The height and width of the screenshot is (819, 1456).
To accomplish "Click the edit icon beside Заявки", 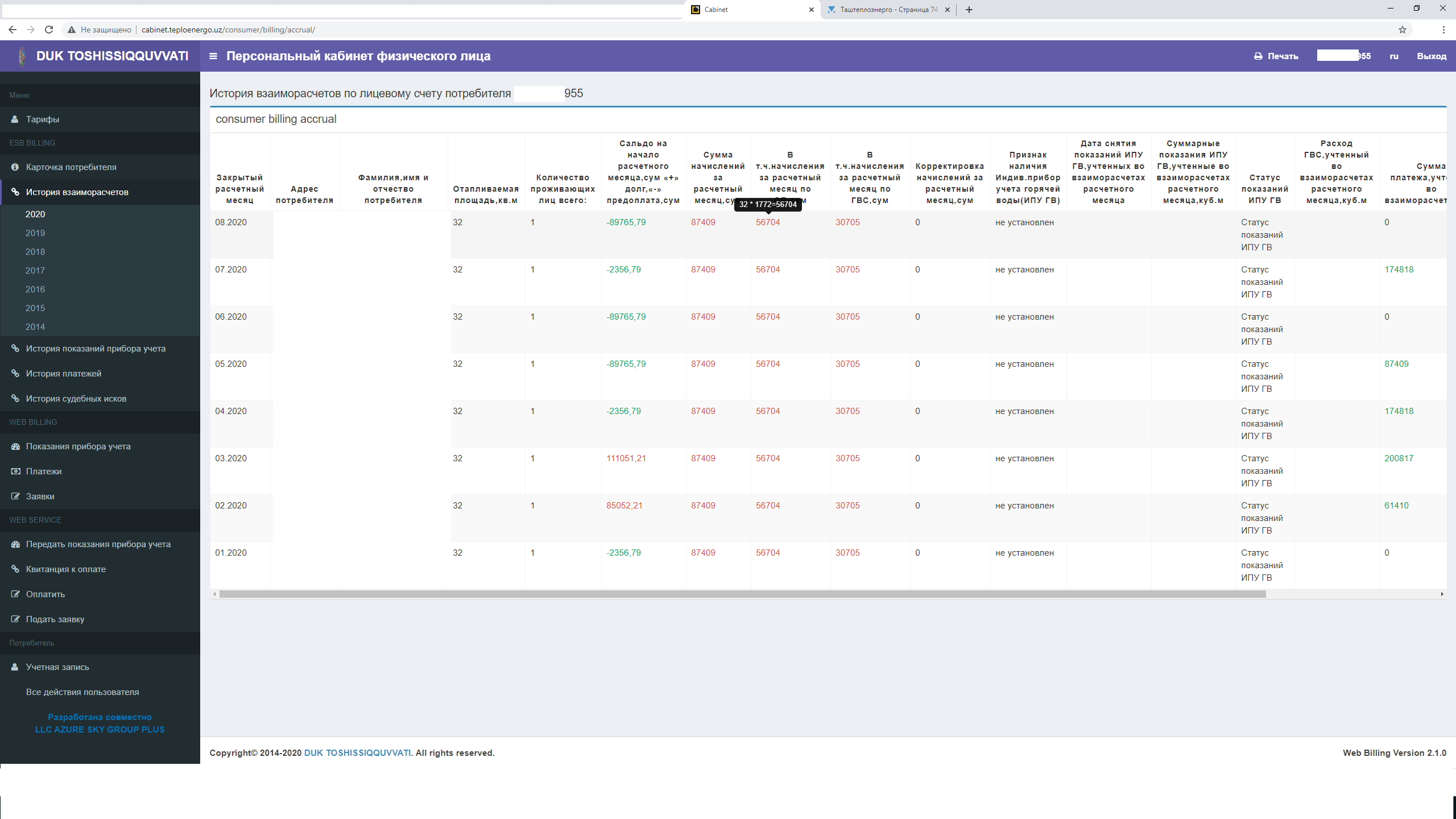I will point(15,497).
